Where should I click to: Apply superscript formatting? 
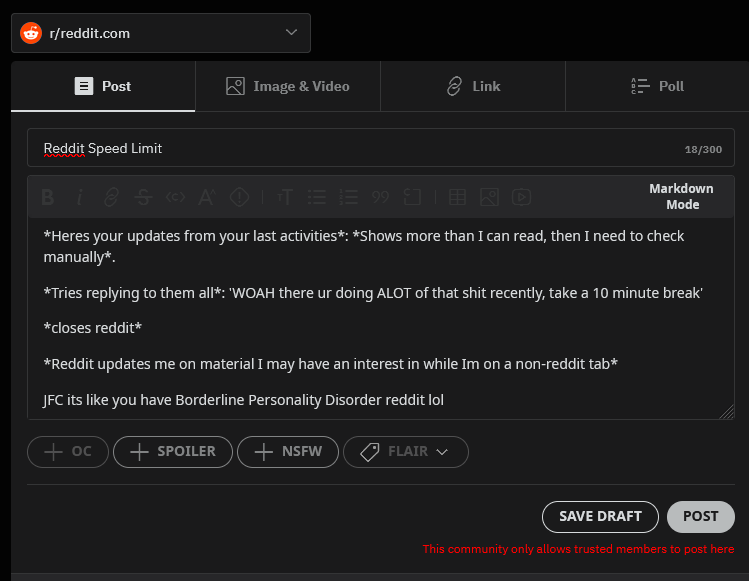click(207, 197)
